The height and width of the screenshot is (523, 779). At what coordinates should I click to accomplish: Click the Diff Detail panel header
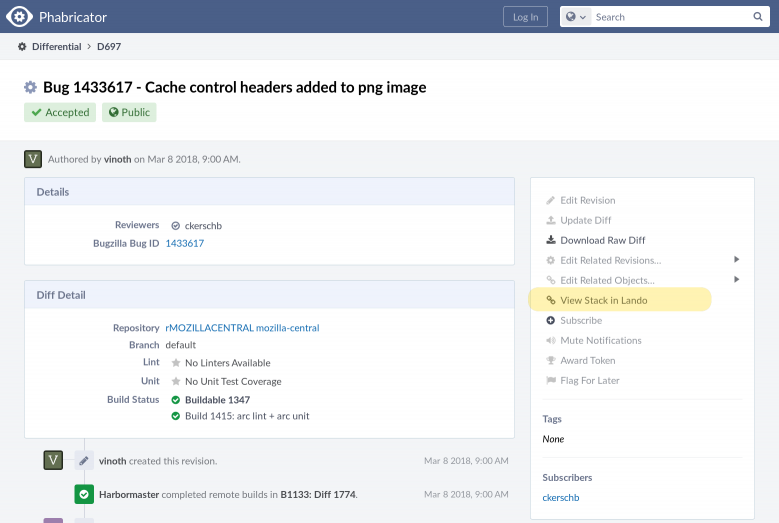[x=269, y=295]
